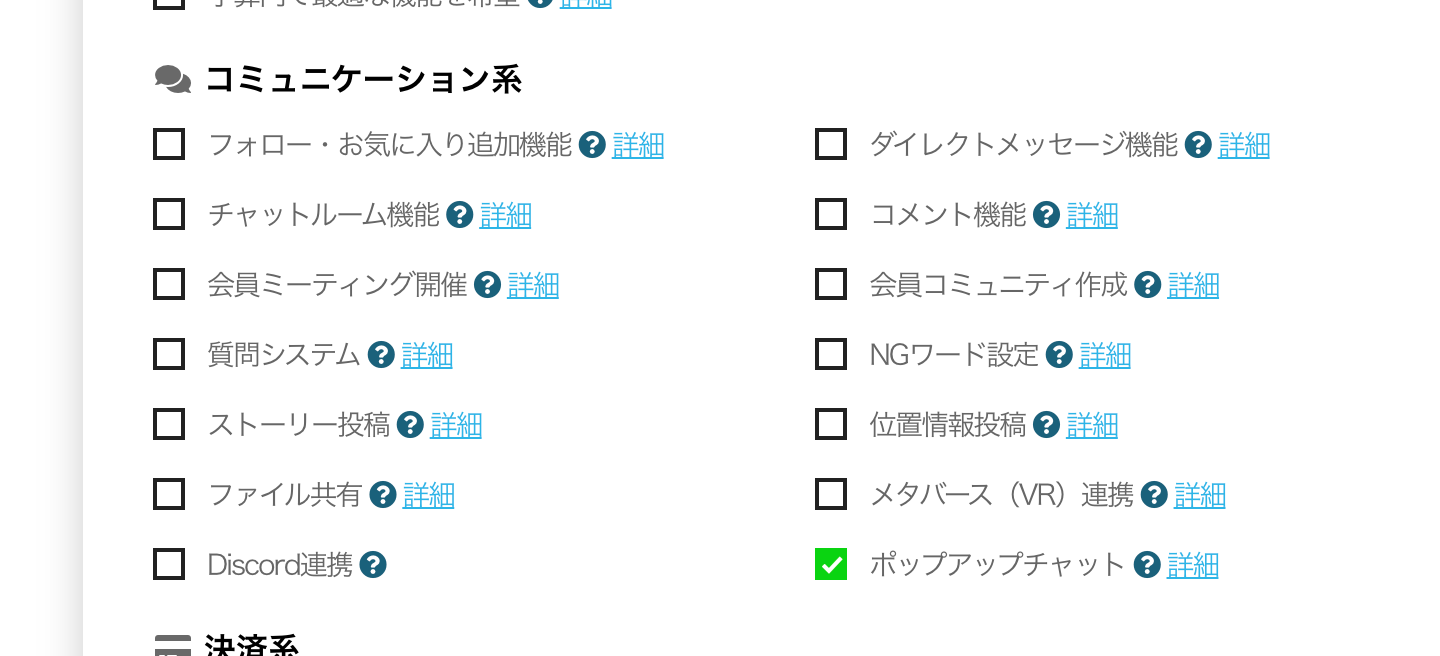1440x656 pixels.
Task: Click 詳細 link beside 会員ミーティング開催
Action: [533, 285]
